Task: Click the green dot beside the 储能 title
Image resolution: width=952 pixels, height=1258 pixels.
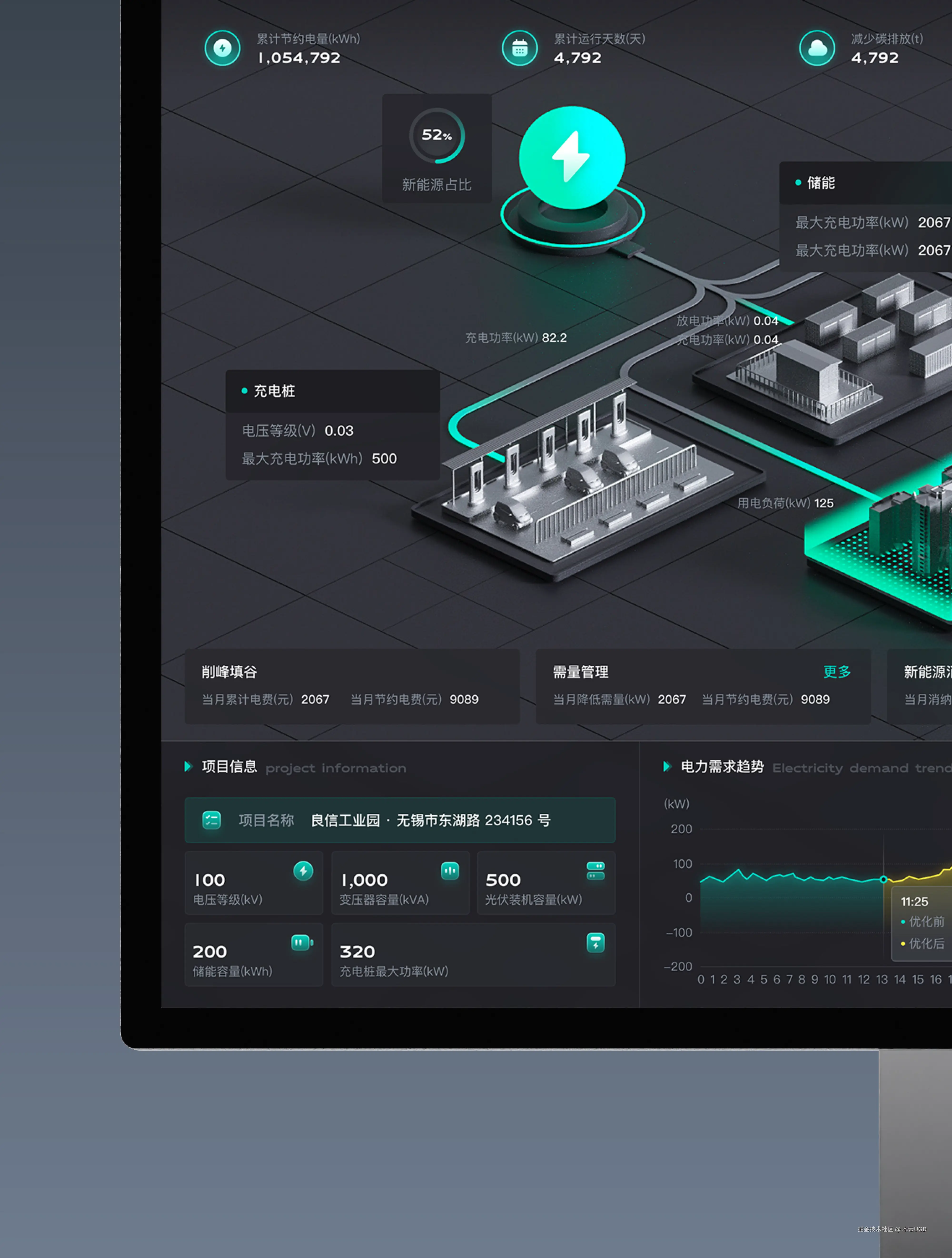Action: tap(798, 183)
